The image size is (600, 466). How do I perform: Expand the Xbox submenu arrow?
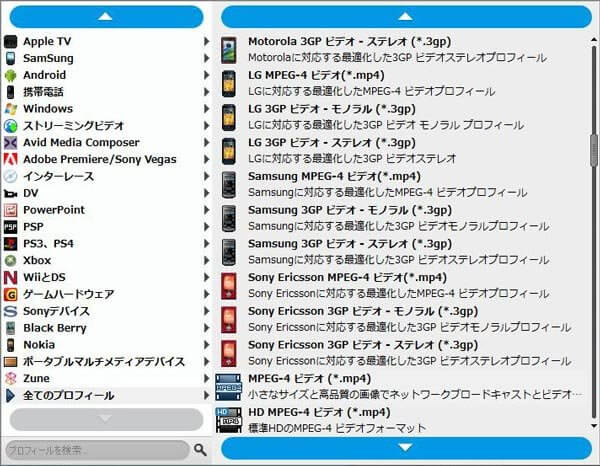click(x=206, y=260)
